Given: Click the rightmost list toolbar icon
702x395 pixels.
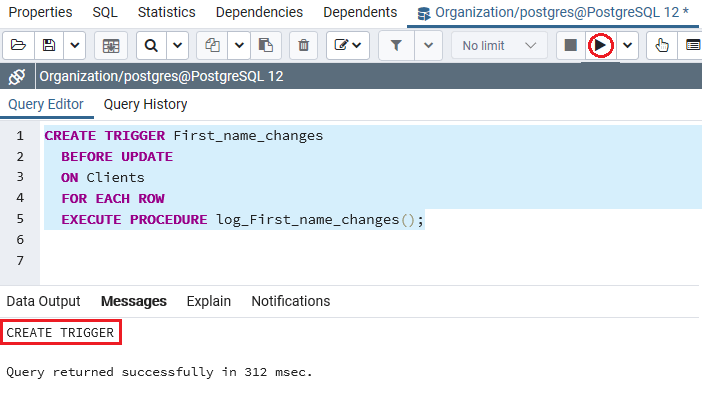Looking at the screenshot, I should (x=692, y=45).
